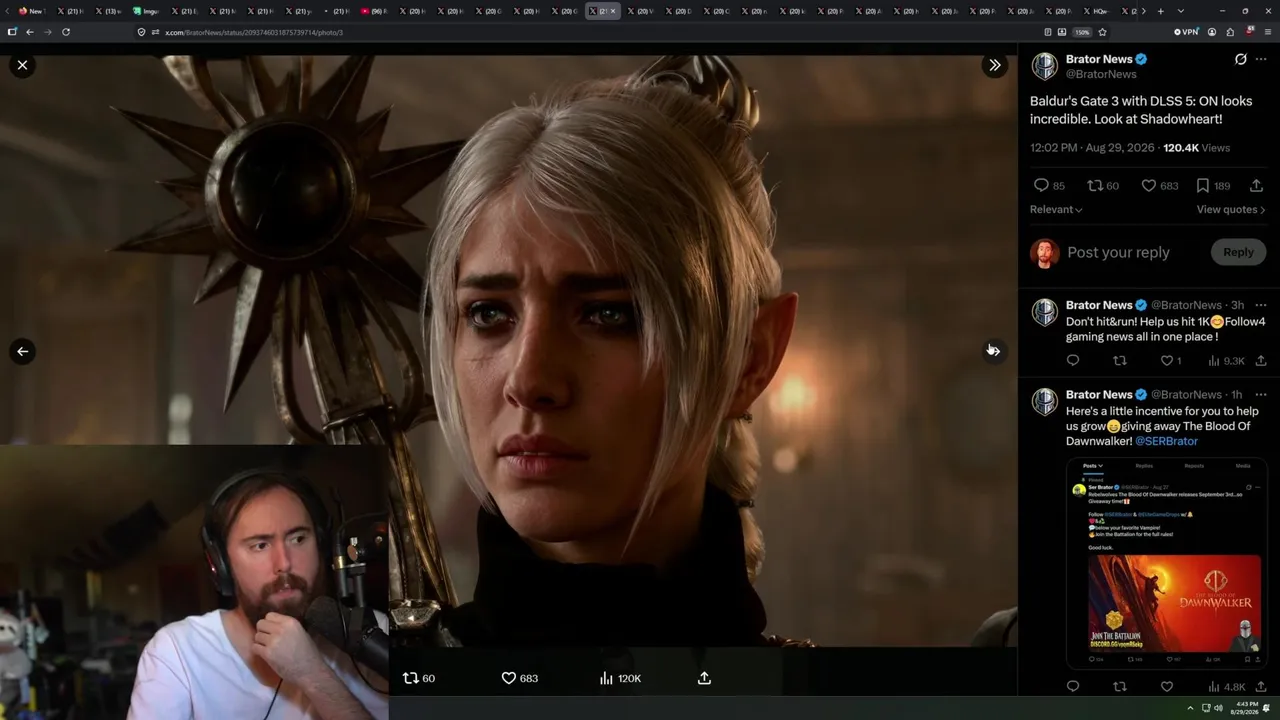Collapse the side panel with double-chevron icon
Screen dimensions: 1280x720
[x=994, y=65]
